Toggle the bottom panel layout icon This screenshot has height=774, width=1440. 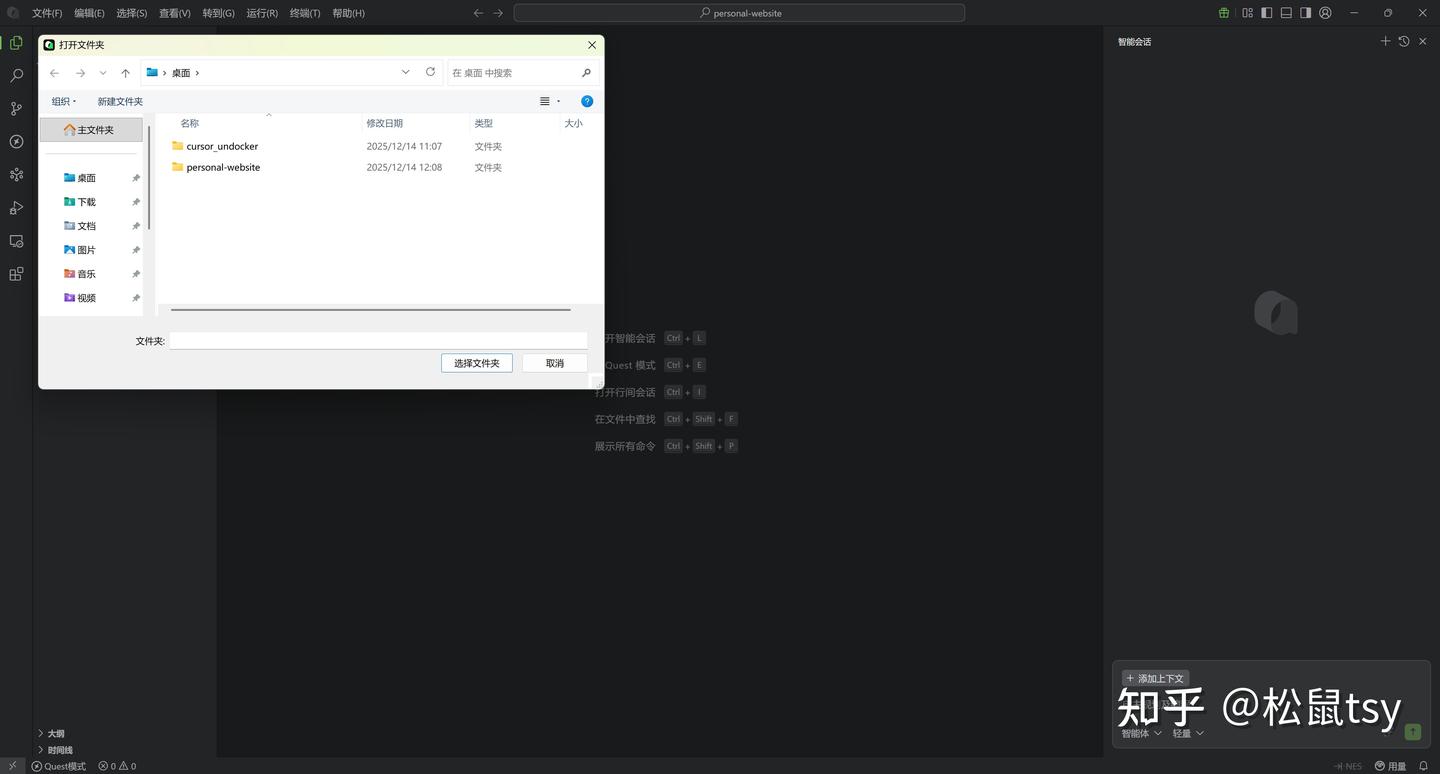pos(1286,13)
